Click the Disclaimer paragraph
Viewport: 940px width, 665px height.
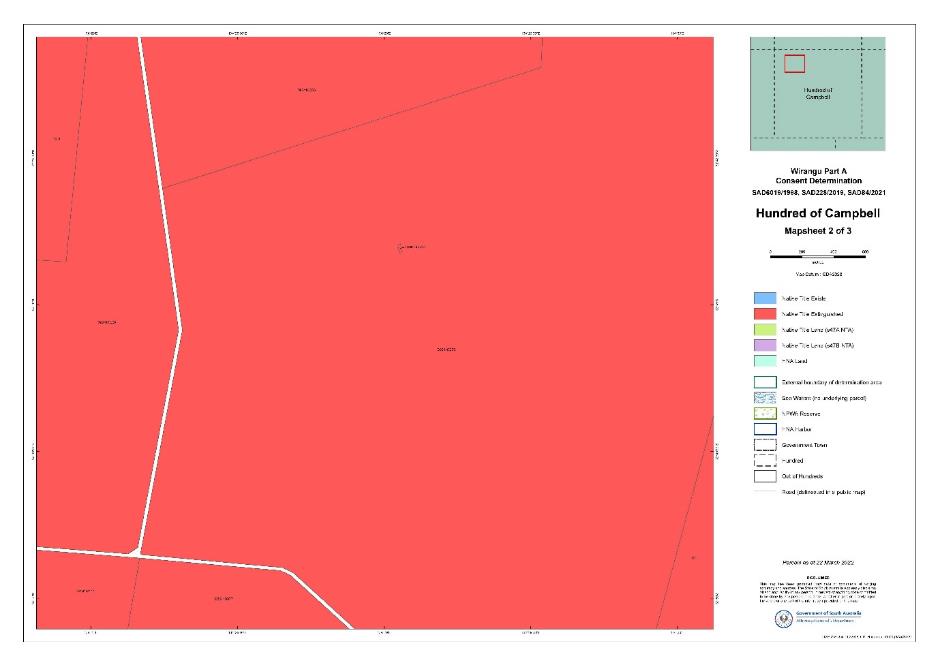point(818,591)
